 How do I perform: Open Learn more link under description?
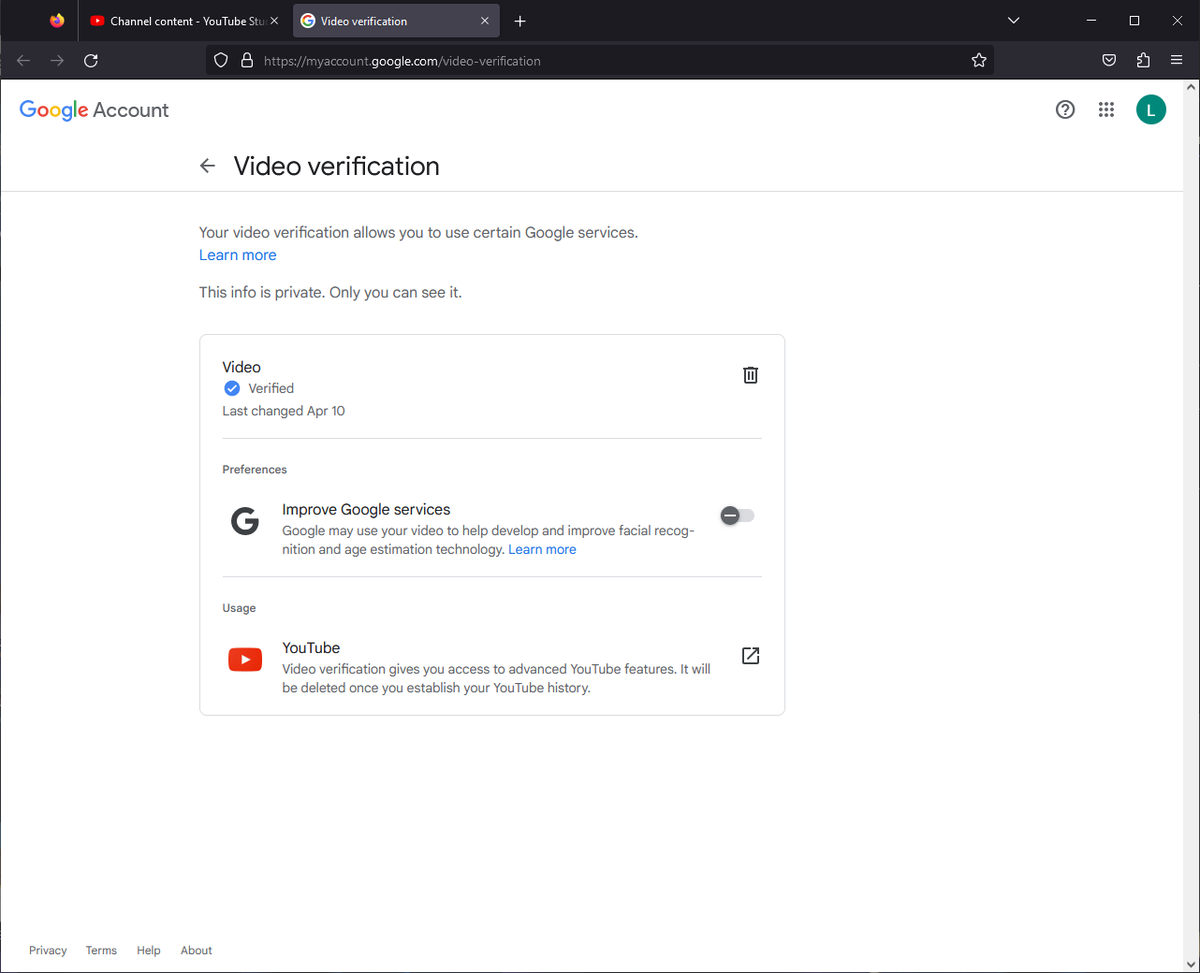click(x=238, y=255)
